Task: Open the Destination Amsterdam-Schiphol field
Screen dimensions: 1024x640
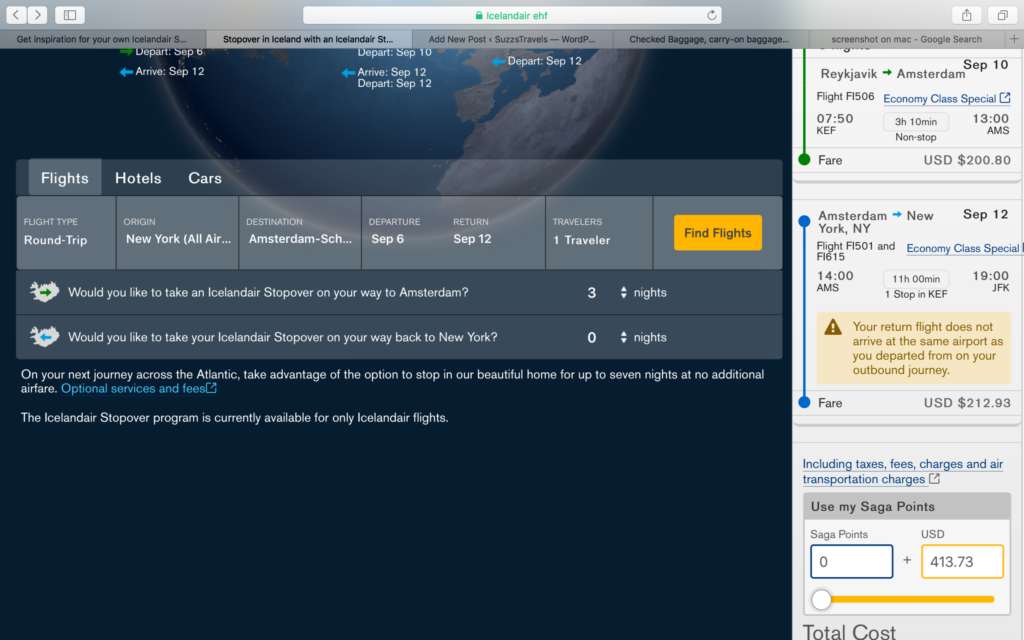Action: (x=300, y=232)
